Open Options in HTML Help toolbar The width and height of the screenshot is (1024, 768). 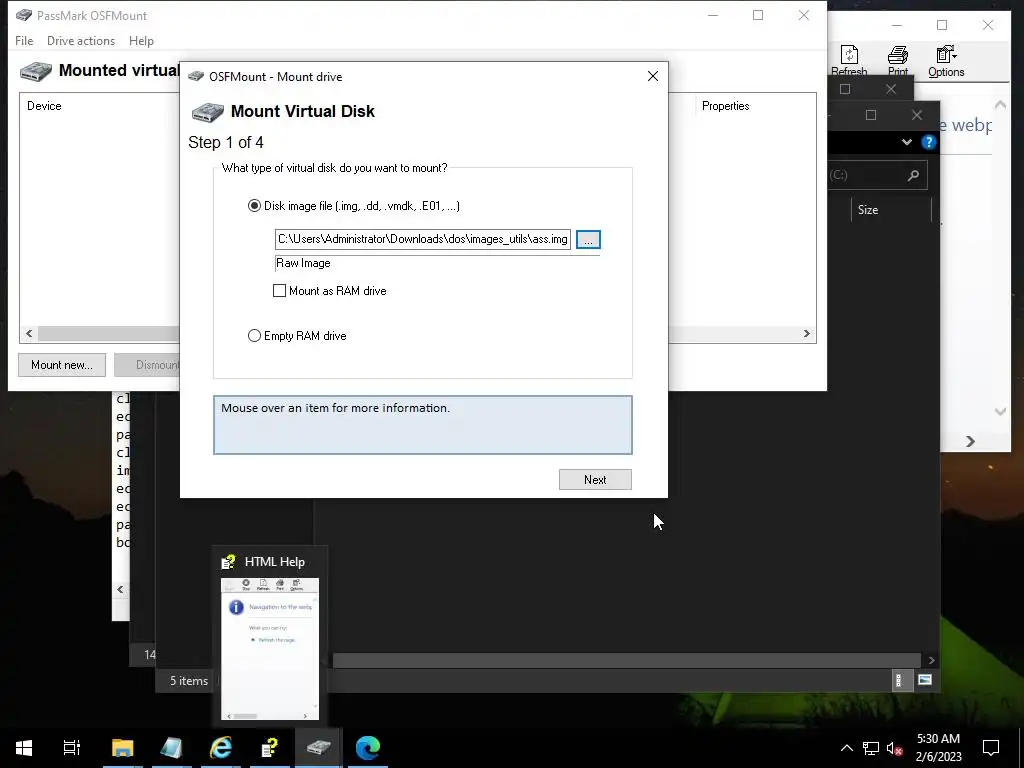tap(946, 61)
